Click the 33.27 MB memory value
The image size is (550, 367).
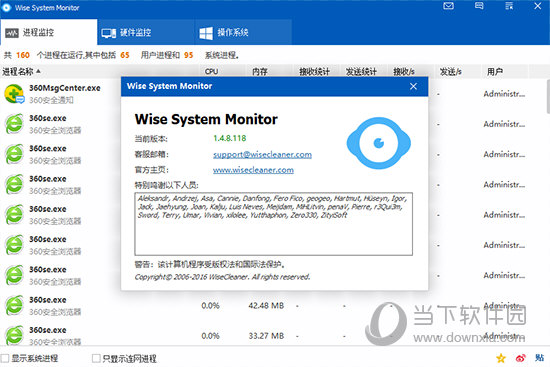[x=266, y=336]
